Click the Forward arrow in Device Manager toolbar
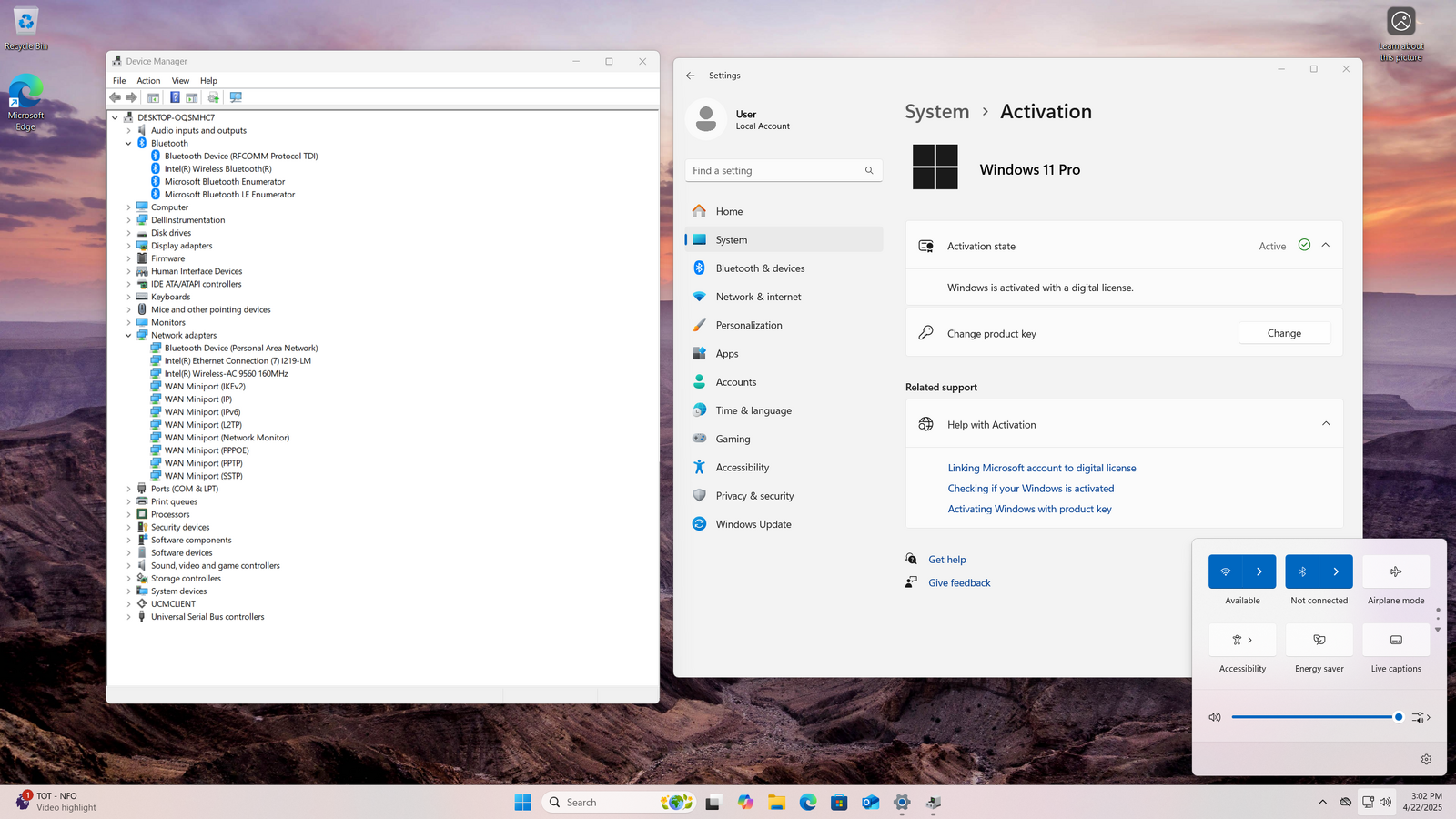Viewport: 1456px width, 819px height. pos(131,97)
